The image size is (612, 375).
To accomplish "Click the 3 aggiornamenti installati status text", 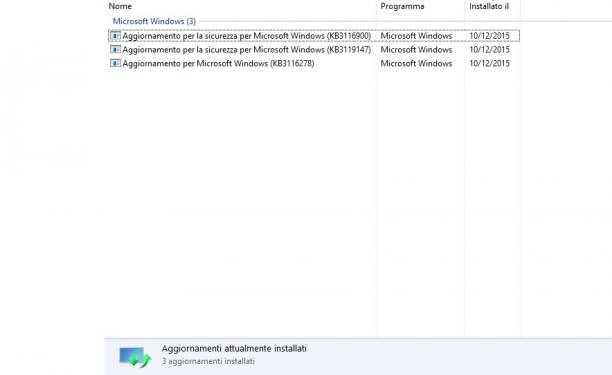I will (x=208, y=361).
